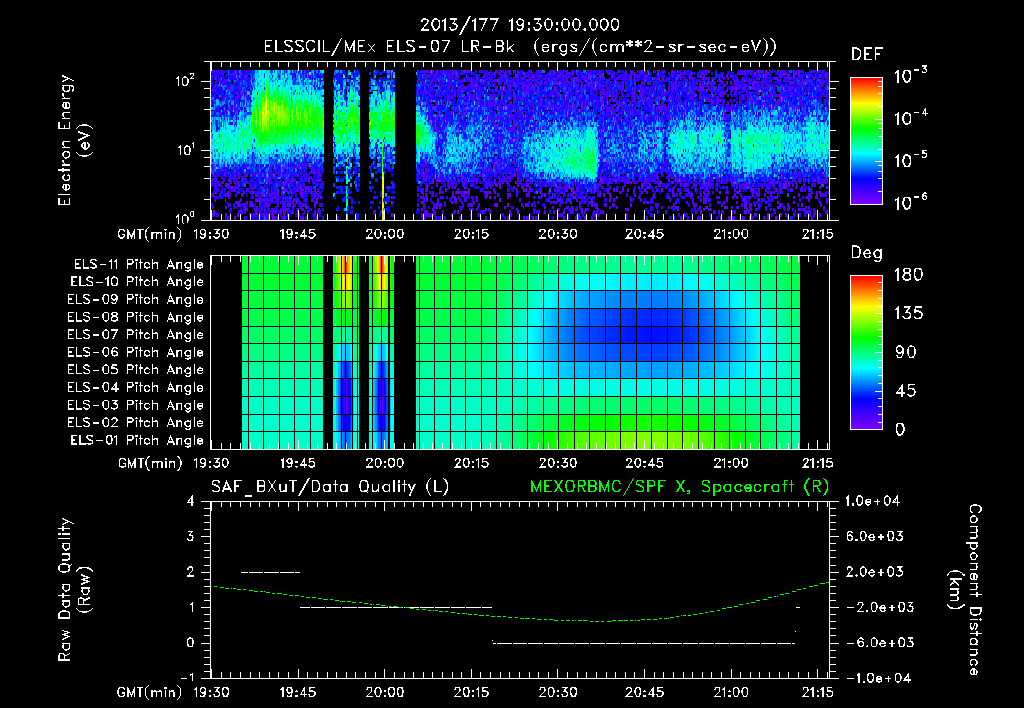
Task: Select the ELS-08 Pitch Angle row label
Action: [x=135, y=317]
